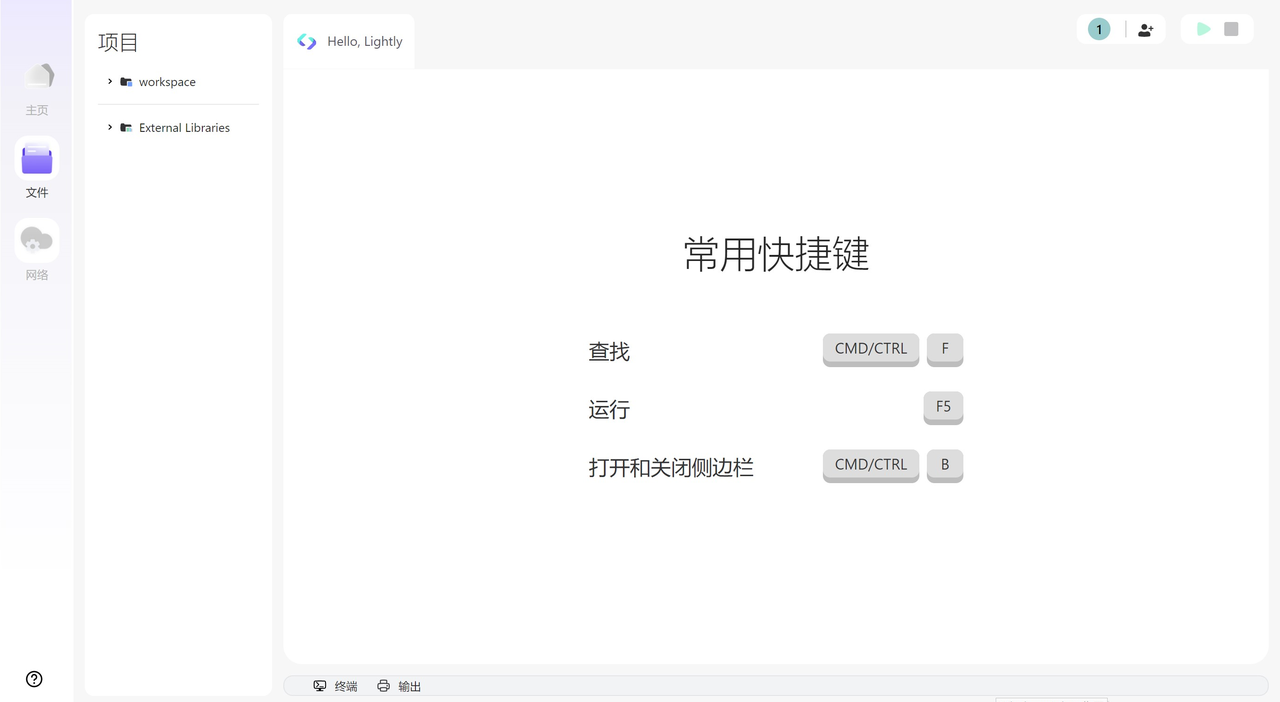Screen dimensions: 1280x702
Task: Click the B key beside 打开和关闭侧边栏
Action: tap(944, 465)
